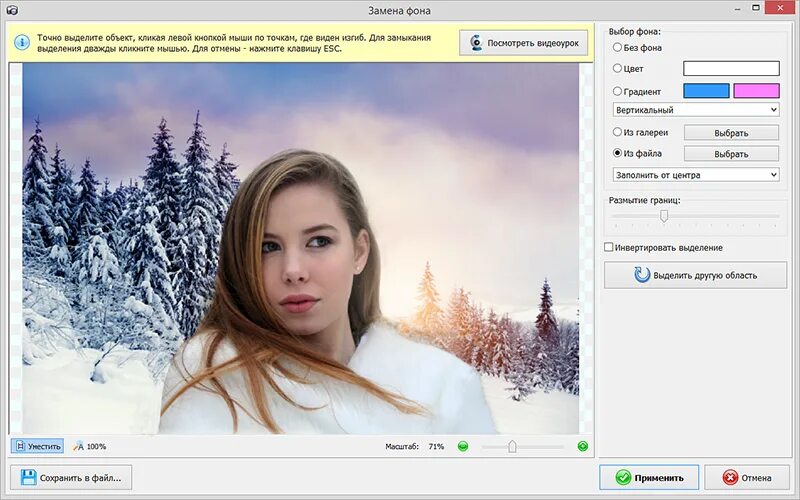Open the white color swatch for 'Цвет'
This screenshot has height=500, width=800.
[731, 68]
